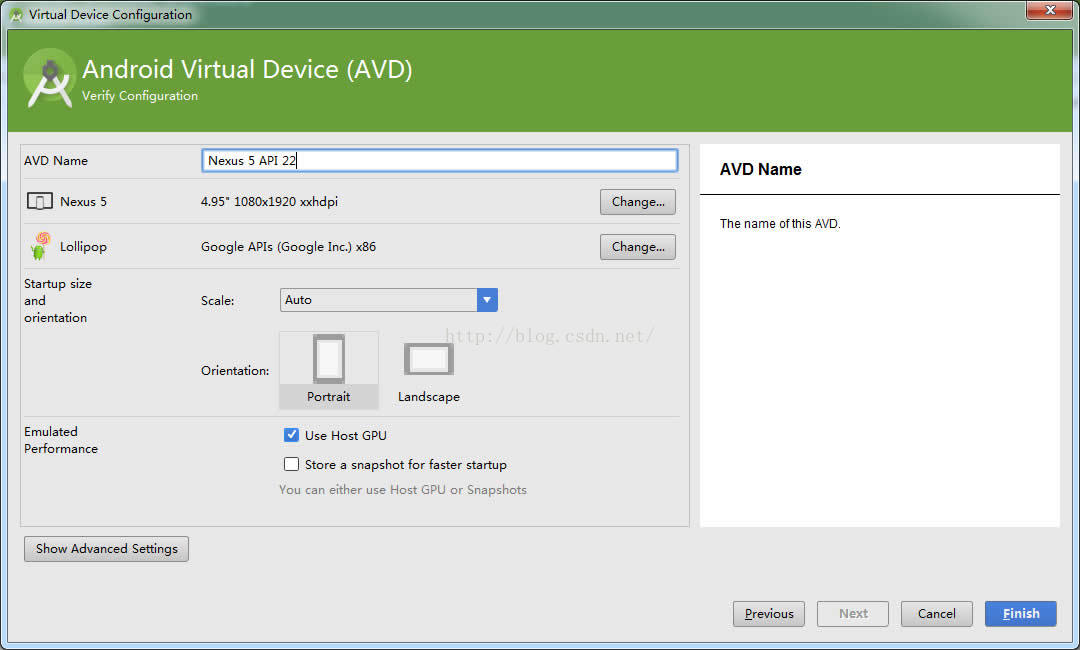The image size is (1080, 650).
Task: Click the 'Lollipop' label text
Action: (x=83, y=247)
